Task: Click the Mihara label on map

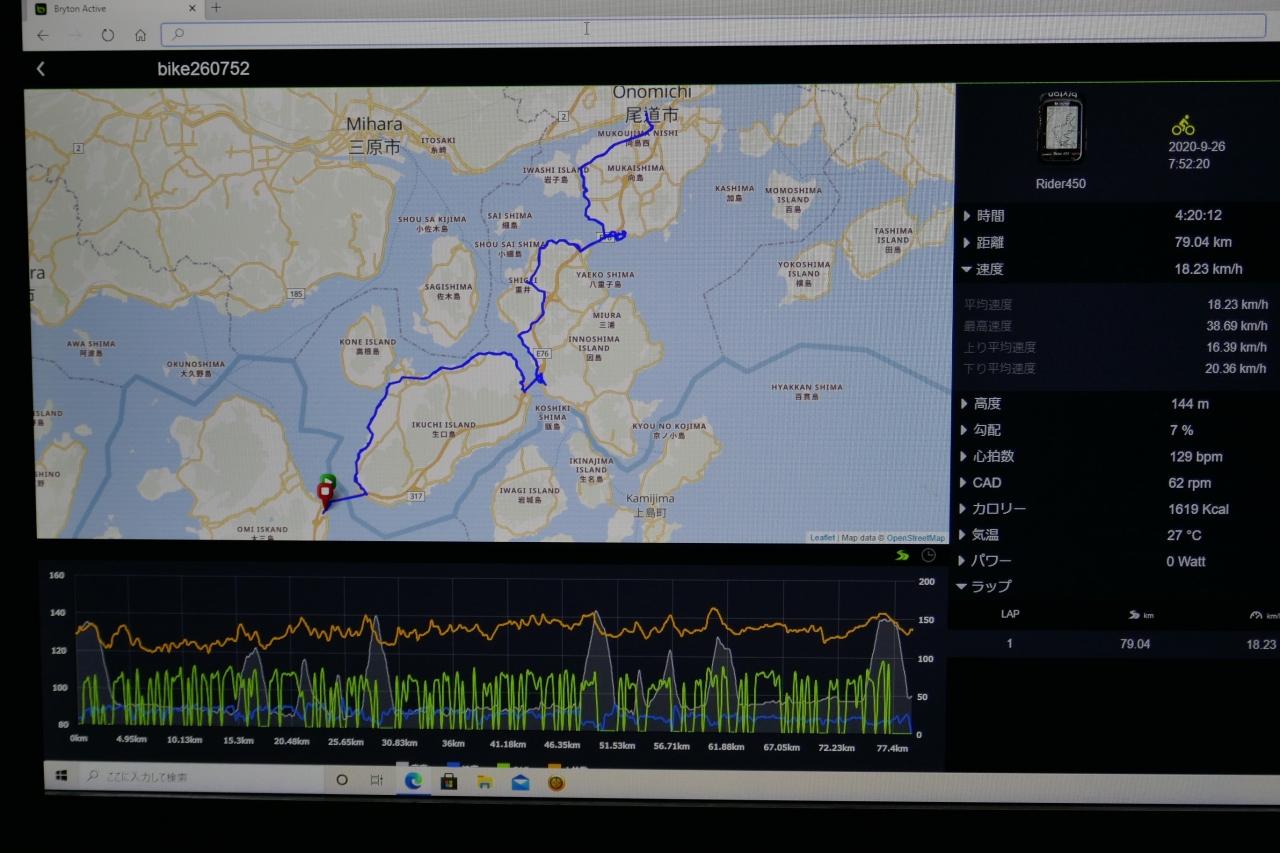Action: tap(374, 124)
